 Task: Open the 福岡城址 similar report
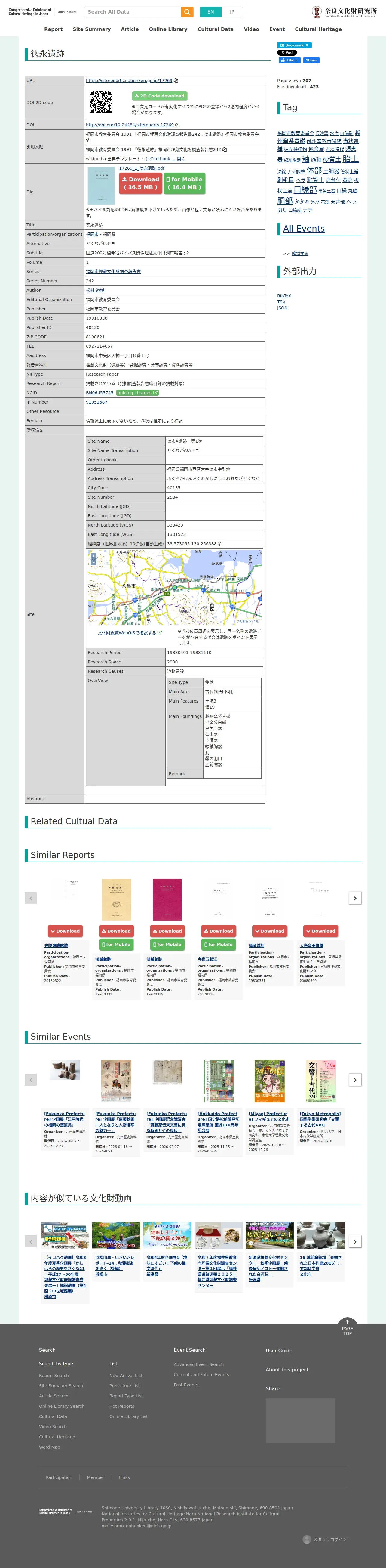pos(256,946)
